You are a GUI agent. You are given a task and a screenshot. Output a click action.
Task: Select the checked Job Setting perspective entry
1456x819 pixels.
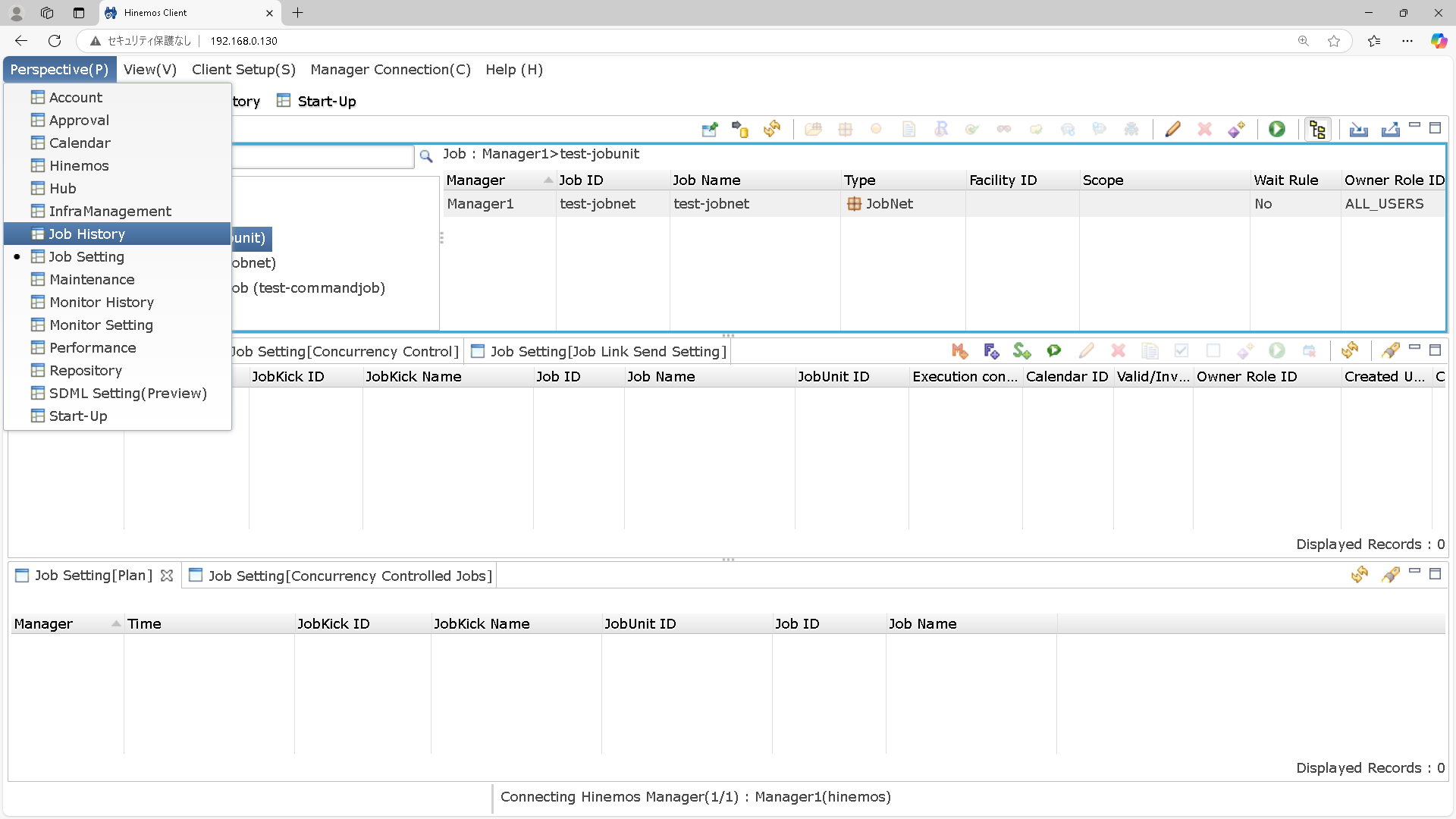pyautogui.click(x=86, y=257)
